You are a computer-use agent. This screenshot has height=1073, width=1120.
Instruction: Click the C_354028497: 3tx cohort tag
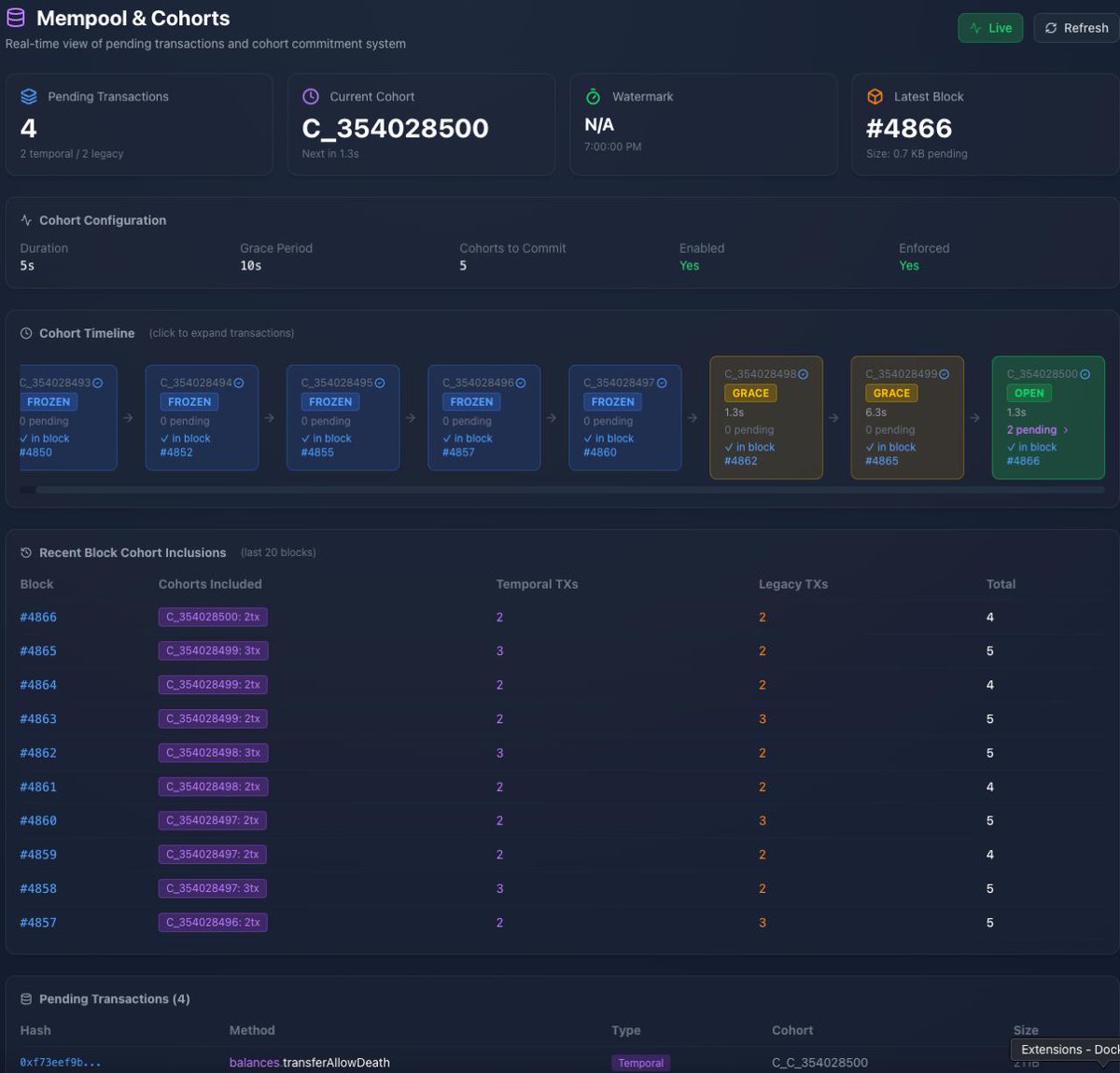pyautogui.click(x=213, y=888)
